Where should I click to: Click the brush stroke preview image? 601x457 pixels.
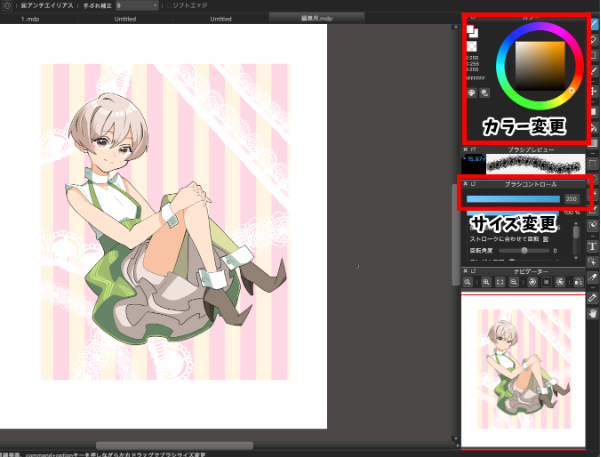pyautogui.click(x=535, y=164)
